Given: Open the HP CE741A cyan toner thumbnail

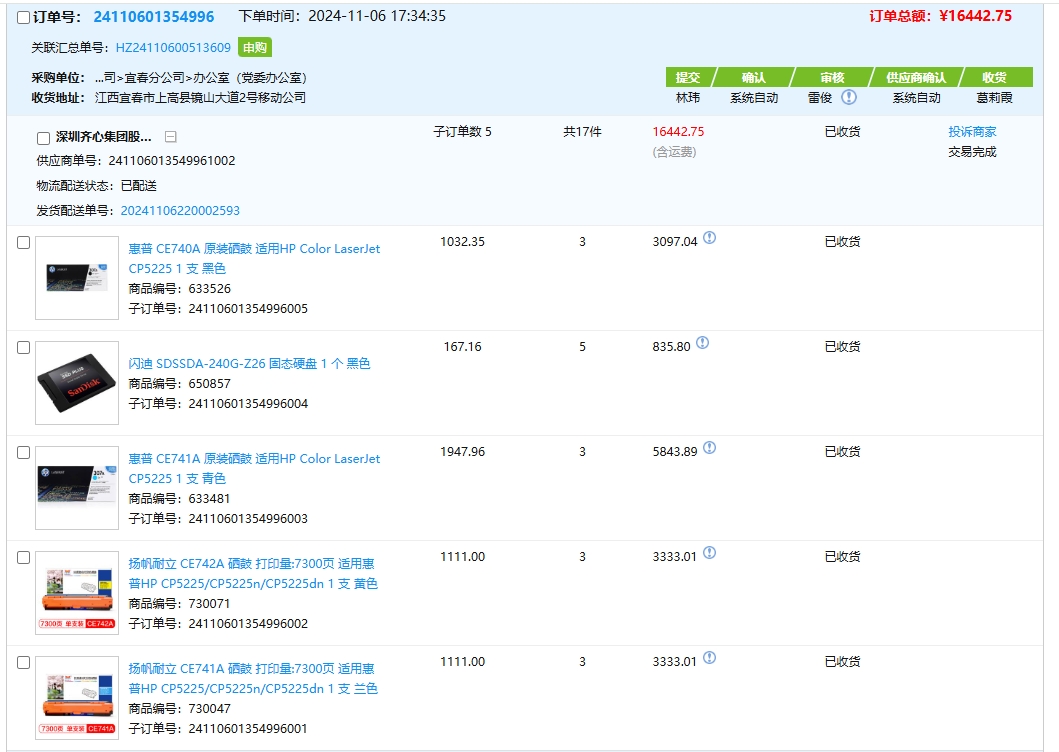Looking at the screenshot, I should [77, 488].
